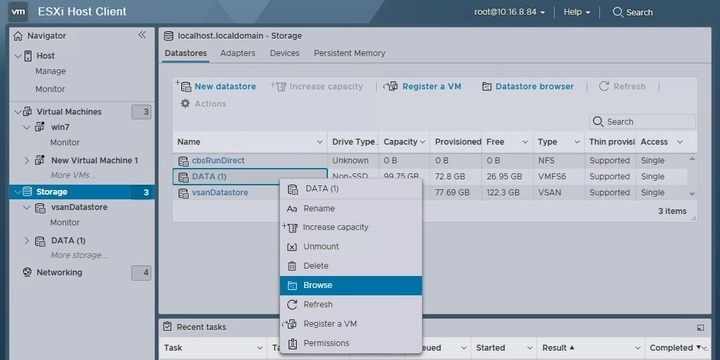Viewport: 720px width, 360px height.
Task: Click the Unmount icon in context menu
Action: (x=292, y=247)
